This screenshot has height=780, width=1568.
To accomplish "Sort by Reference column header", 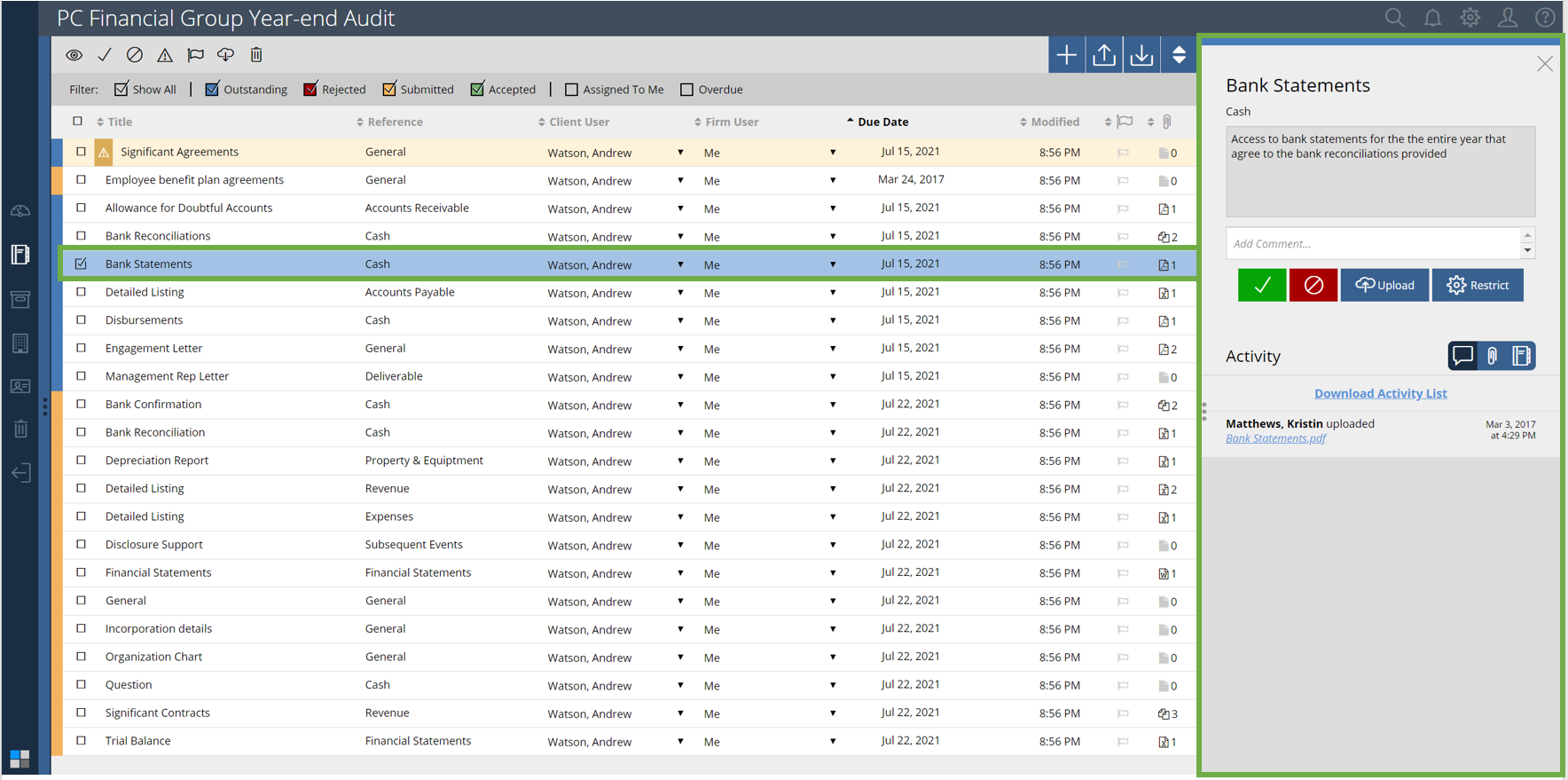I will click(x=395, y=122).
